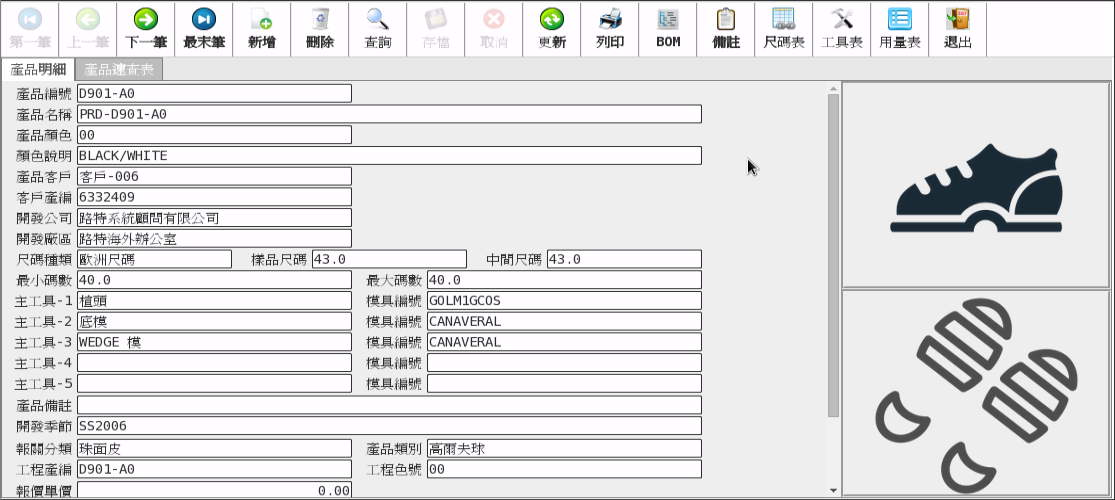The width and height of the screenshot is (1115, 500).
Task: Click the 產品客戶 field 客戶-006
Action: pos(214,176)
